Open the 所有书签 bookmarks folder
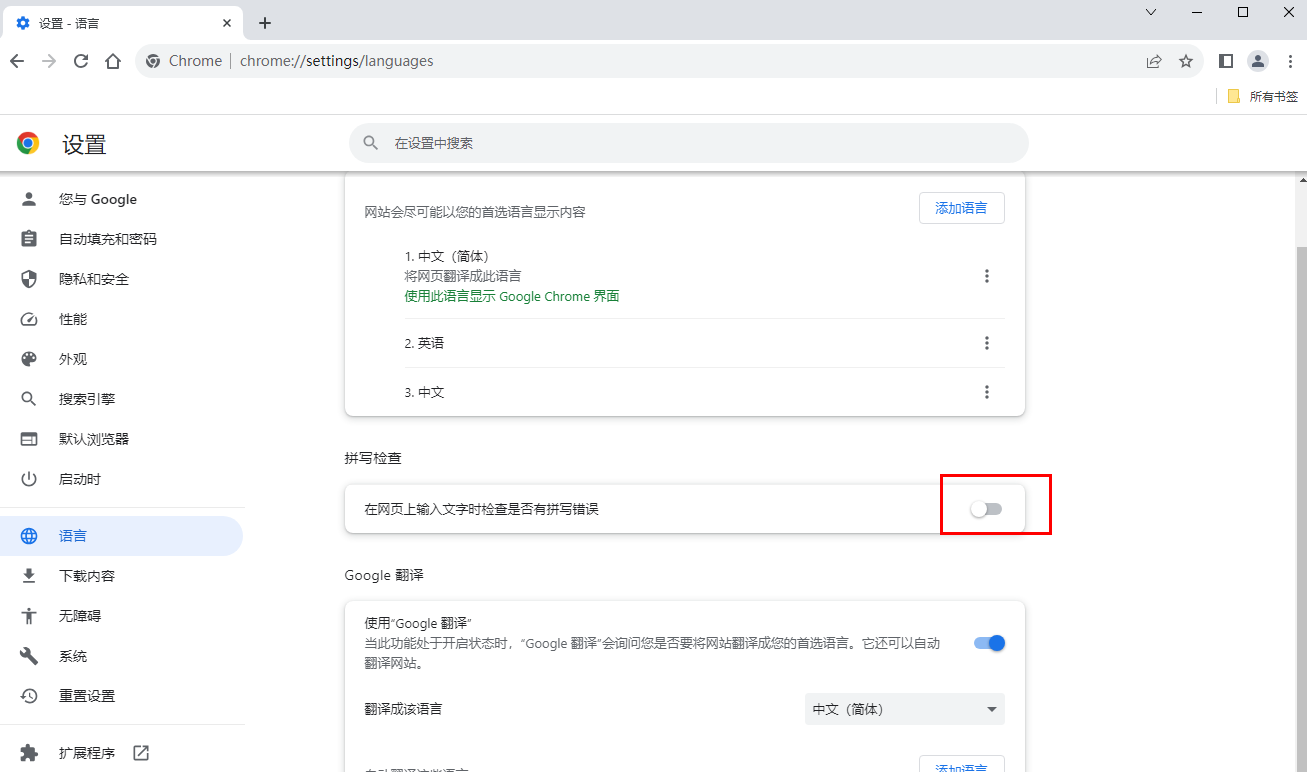 pos(1263,96)
